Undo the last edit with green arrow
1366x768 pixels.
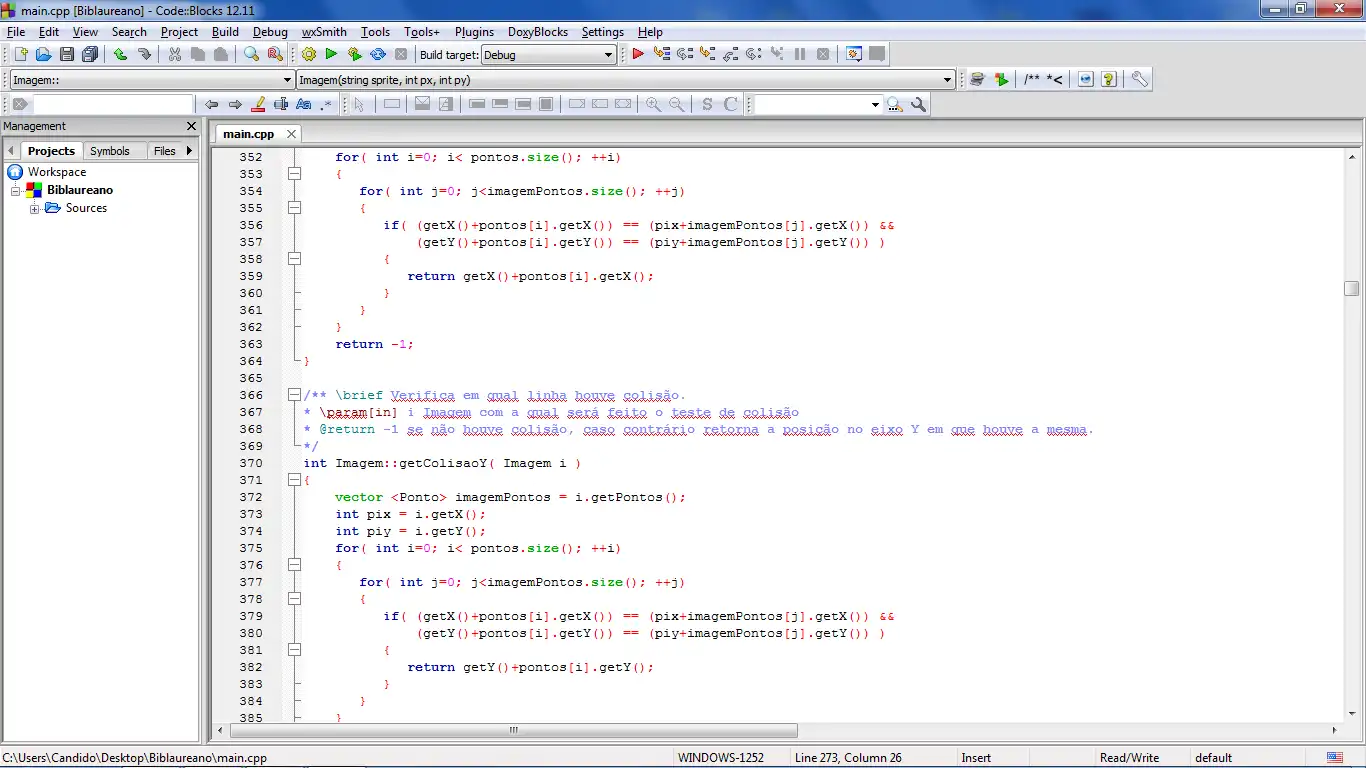point(120,54)
